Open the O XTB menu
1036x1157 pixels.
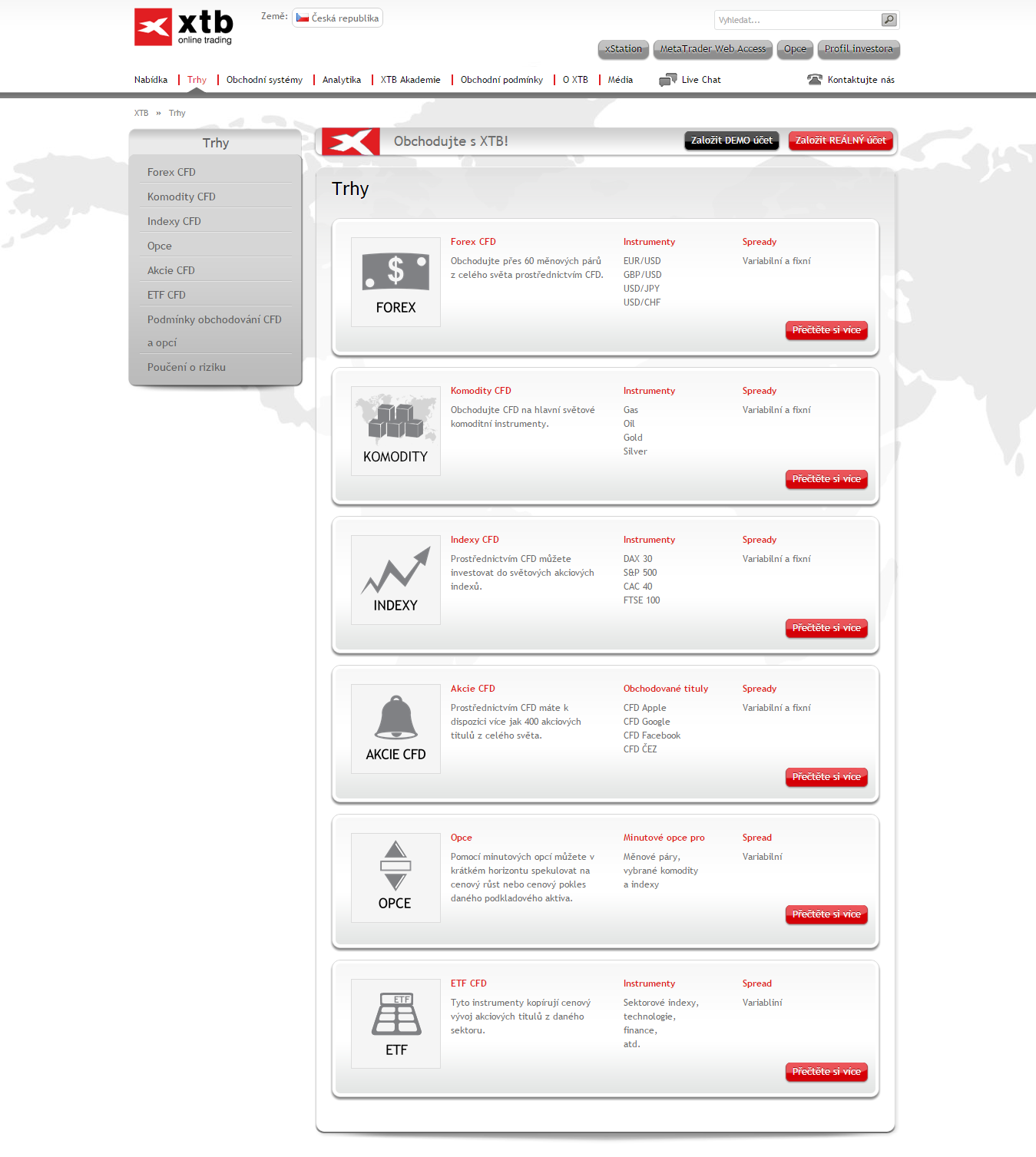coord(575,80)
